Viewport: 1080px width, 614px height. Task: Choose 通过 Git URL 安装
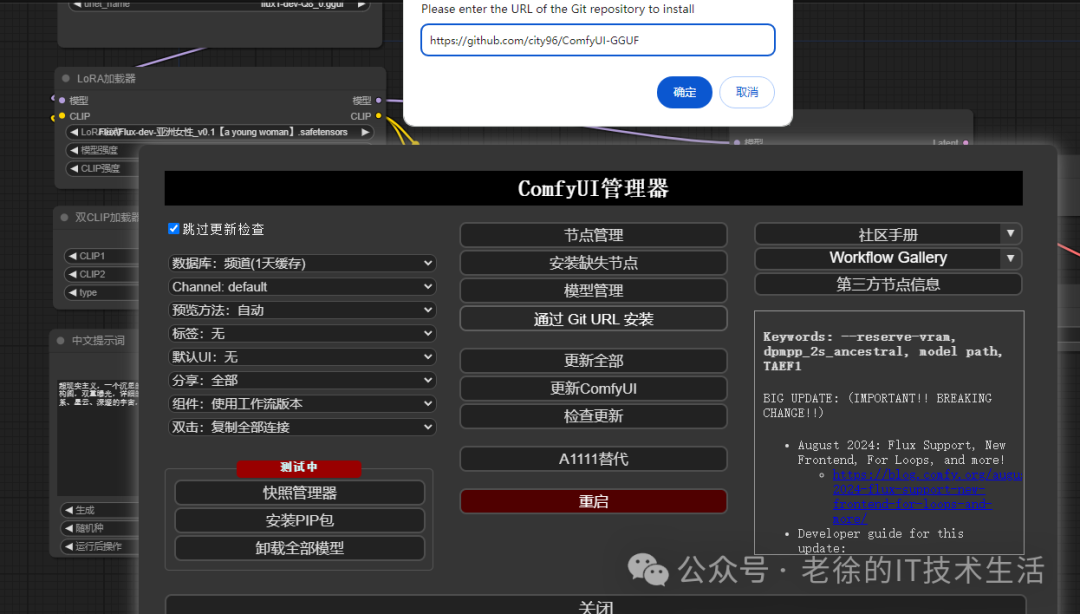click(x=593, y=319)
